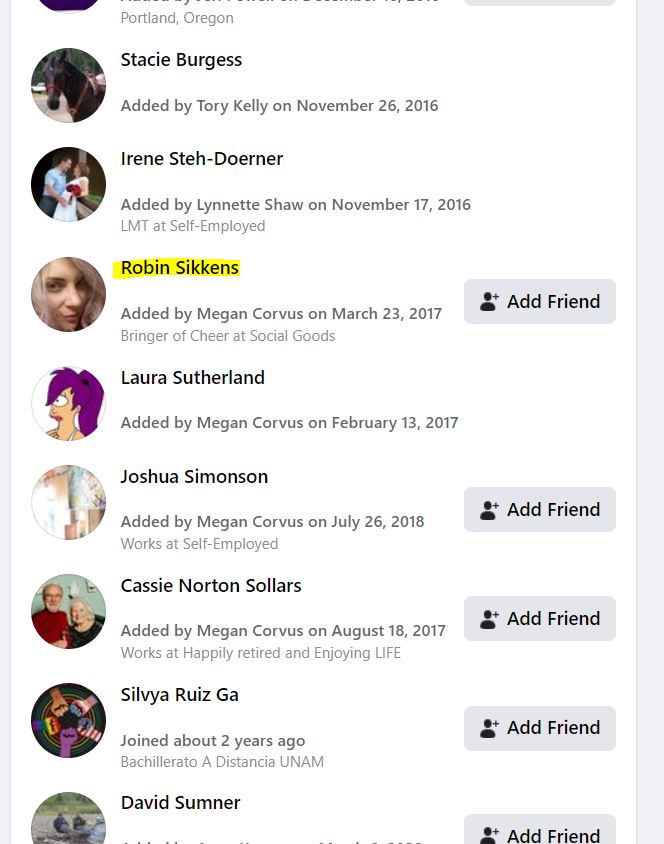Open Joshua Simonson's profile thumbnail
This screenshot has height=844, width=664.
pyautogui.click(x=68, y=502)
